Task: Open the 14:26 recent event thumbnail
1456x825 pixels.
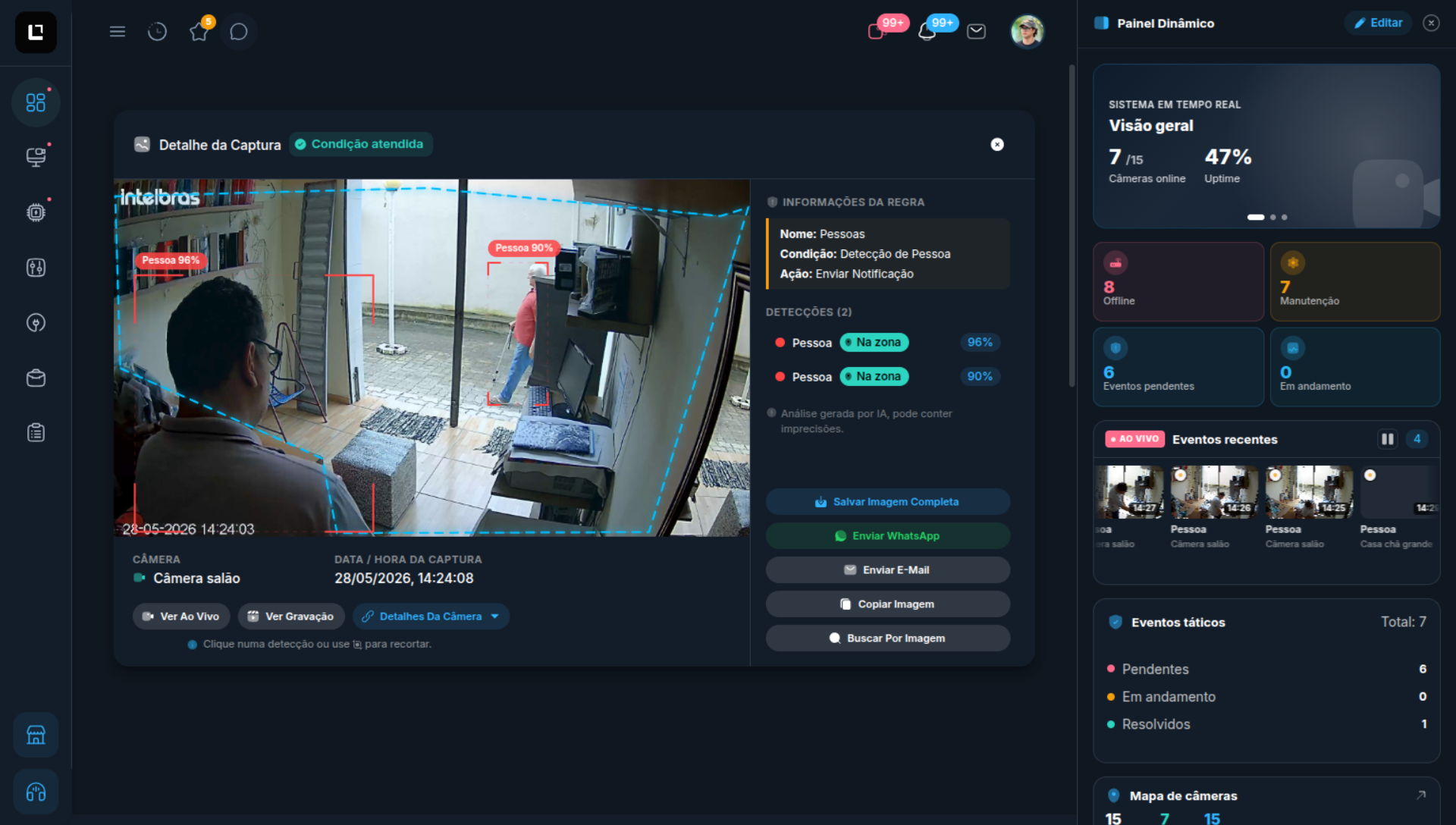Action: click(x=1214, y=492)
